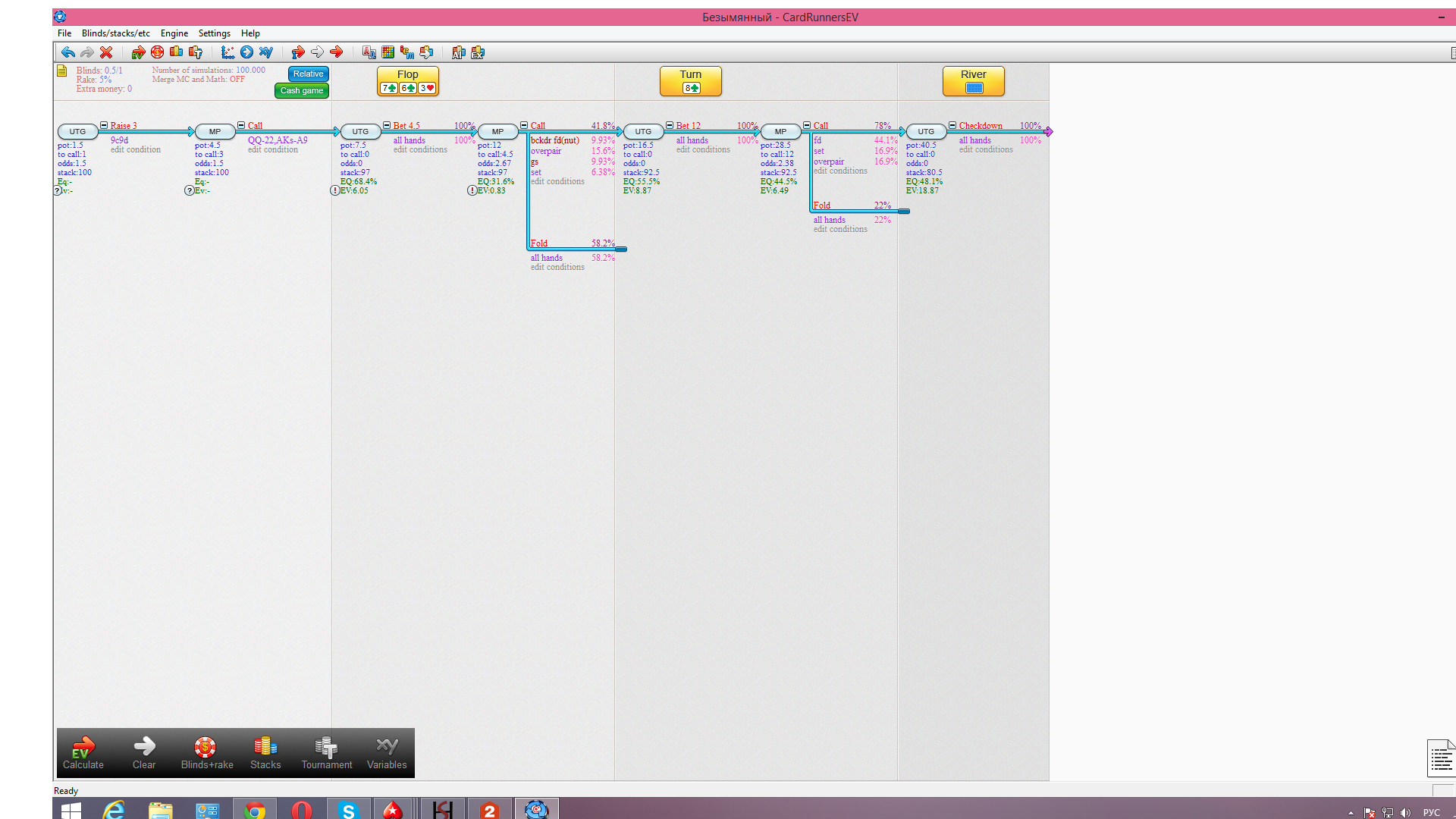Screen dimensions: 1456x819
Task: Open the scatter graph icon
Action: [x=227, y=52]
